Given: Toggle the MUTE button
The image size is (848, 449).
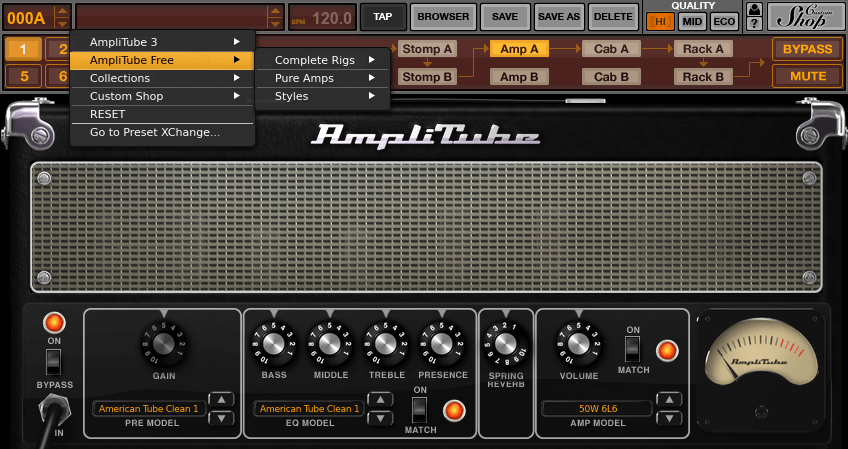Looking at the screenshot, I should (x=807, y=76).
